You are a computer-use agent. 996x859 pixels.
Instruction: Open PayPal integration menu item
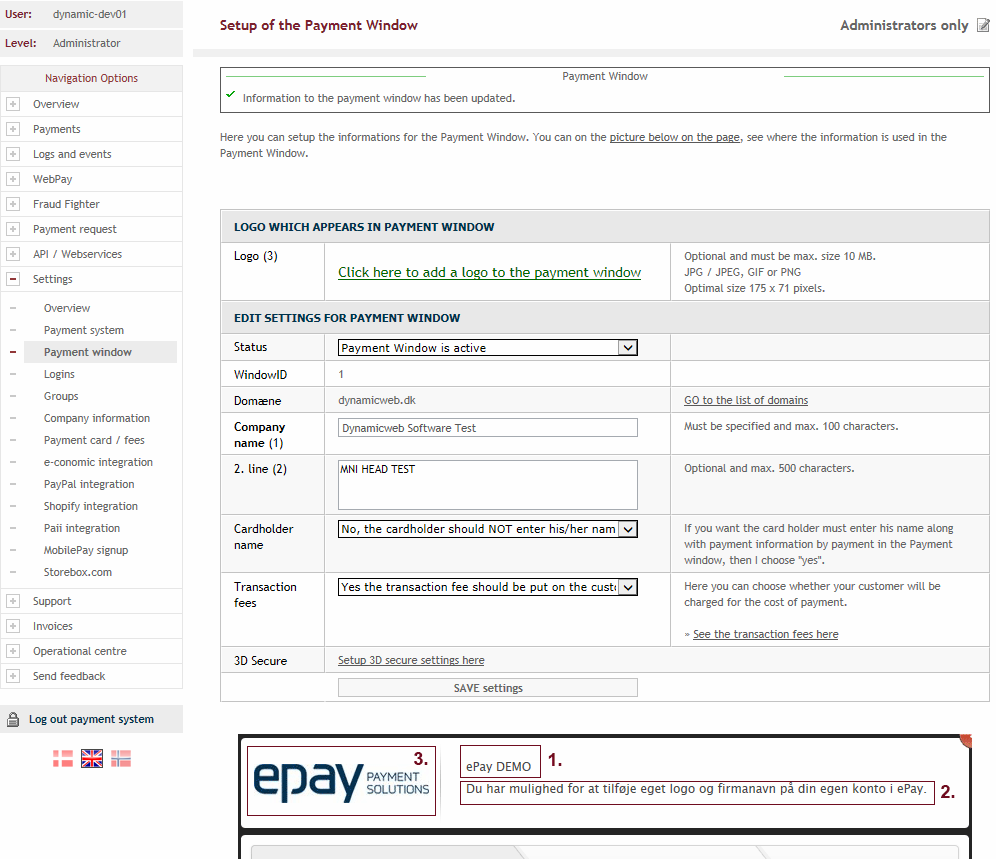[x=89, y=484]
